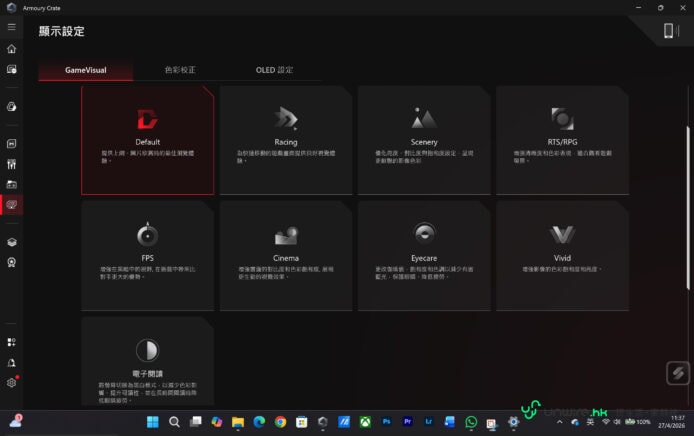Select the Vivid GameVisual mode
The image size is (694, 436).
(x=562, y=256)
